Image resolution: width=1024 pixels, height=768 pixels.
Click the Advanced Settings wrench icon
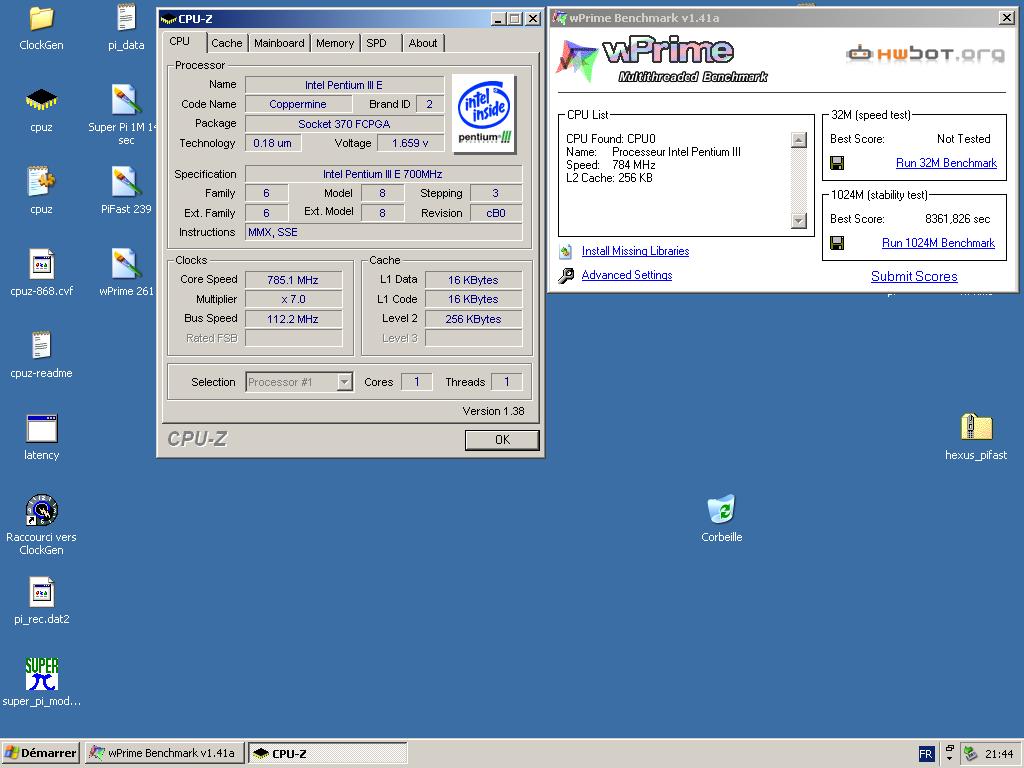[x=566, y=276]
